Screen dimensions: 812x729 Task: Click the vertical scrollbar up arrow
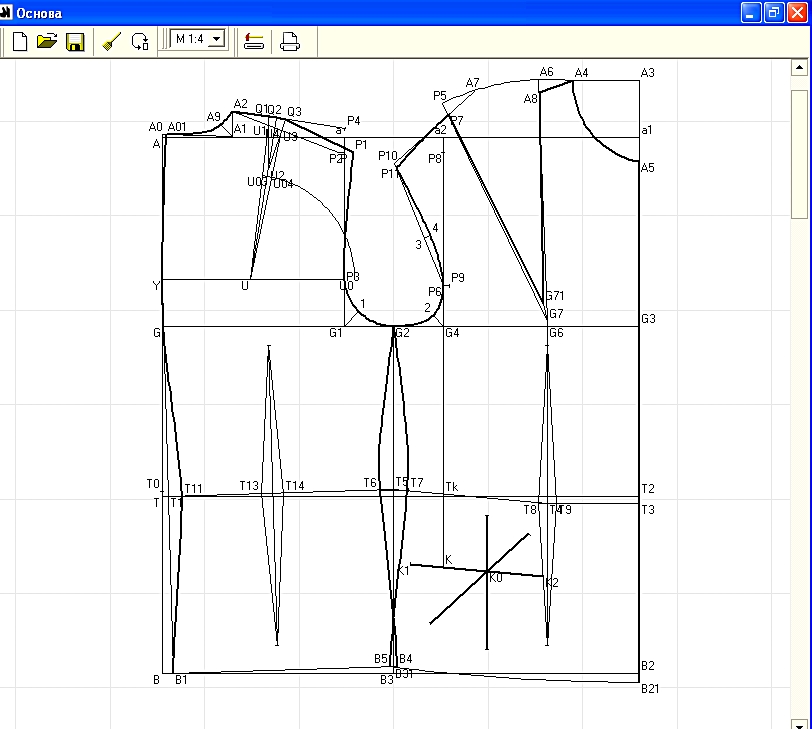799,67
